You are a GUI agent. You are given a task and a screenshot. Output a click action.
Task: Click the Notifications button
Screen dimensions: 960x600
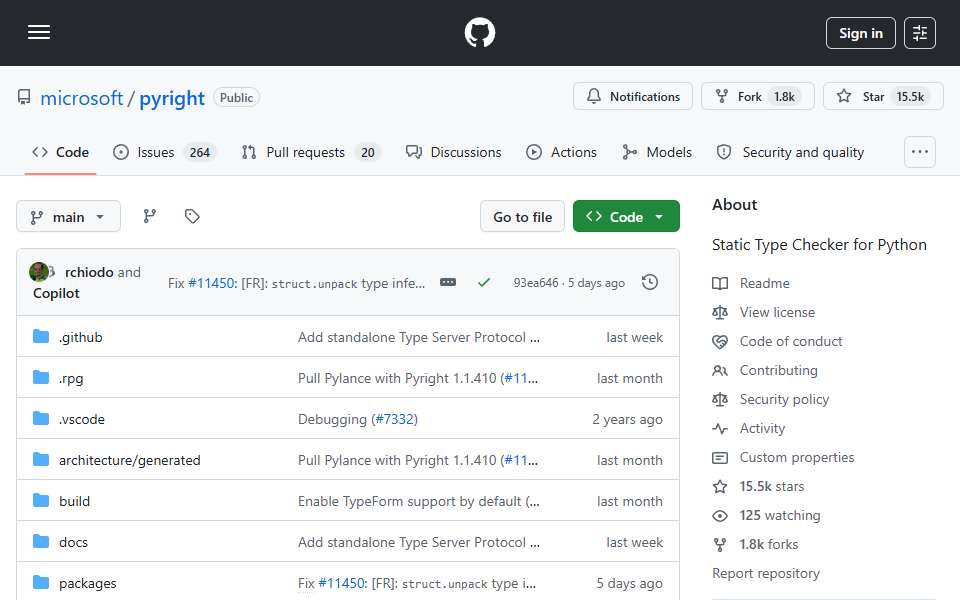coord(632,97)
